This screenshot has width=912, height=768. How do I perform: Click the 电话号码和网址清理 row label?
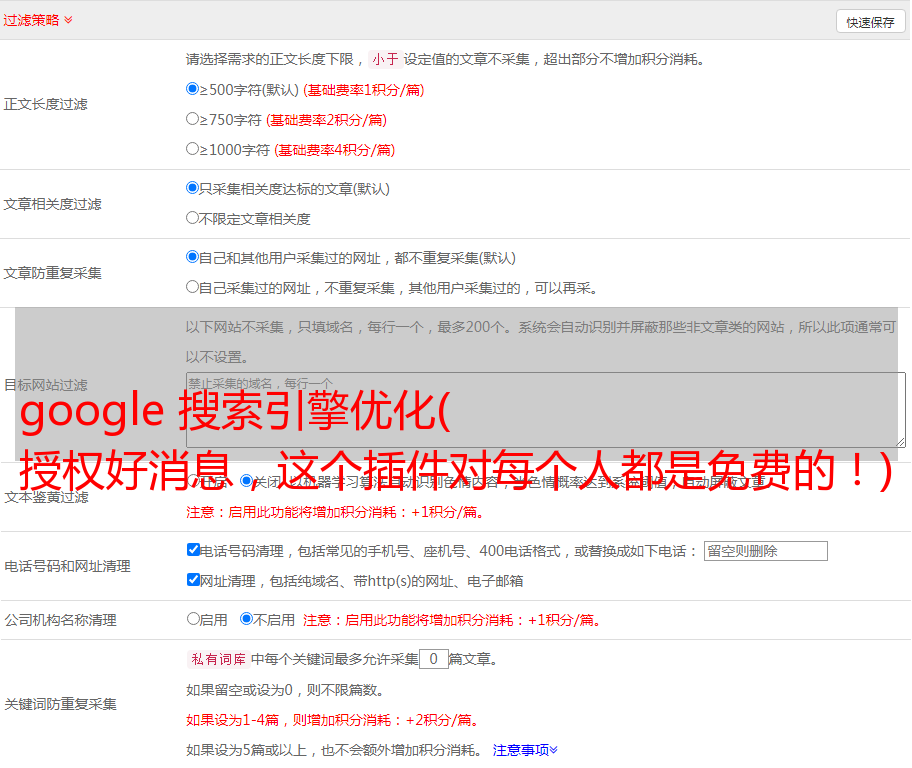point(67,566)
